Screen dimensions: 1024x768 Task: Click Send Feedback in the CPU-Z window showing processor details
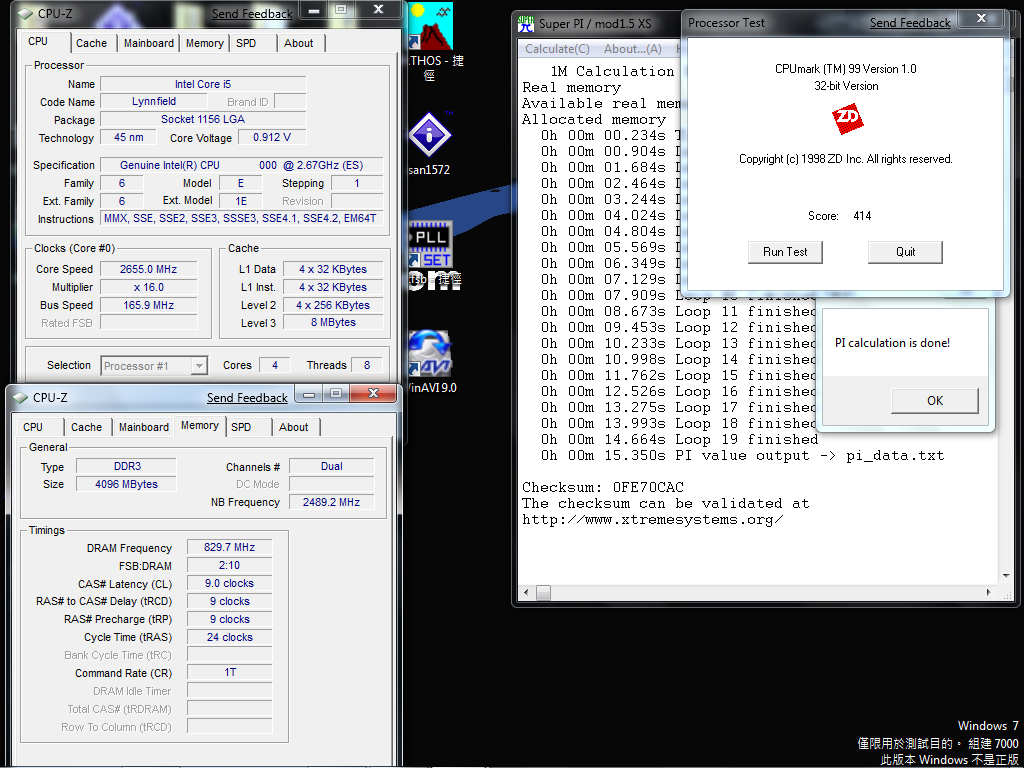pos(252,14)
